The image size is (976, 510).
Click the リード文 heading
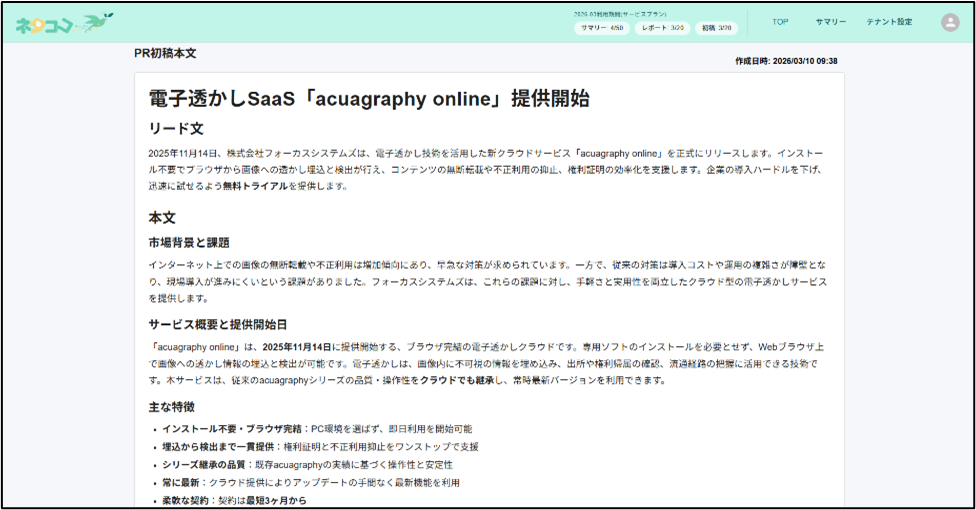click(176, 129)
